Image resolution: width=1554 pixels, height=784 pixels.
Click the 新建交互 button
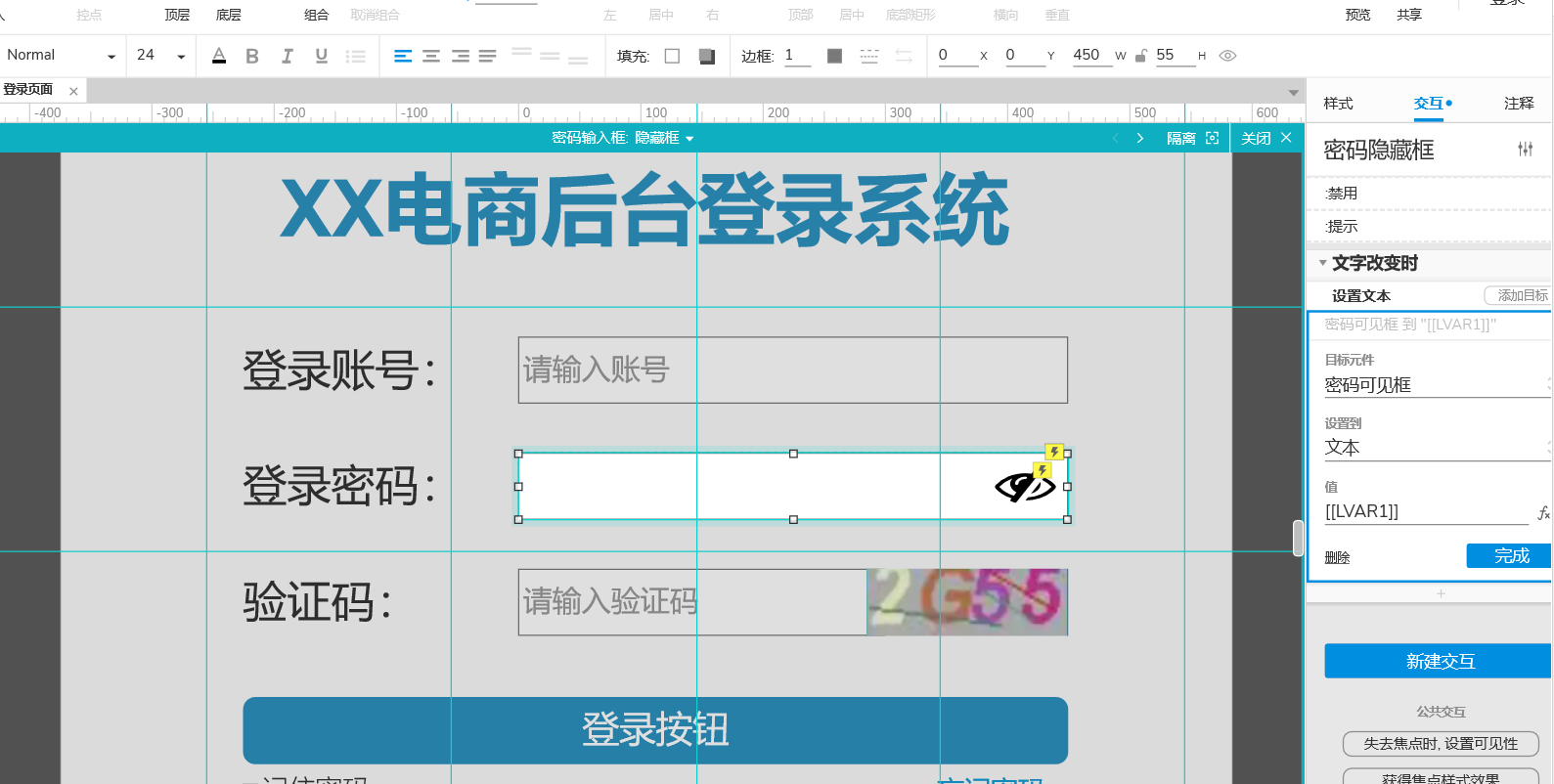(1439, 661)
